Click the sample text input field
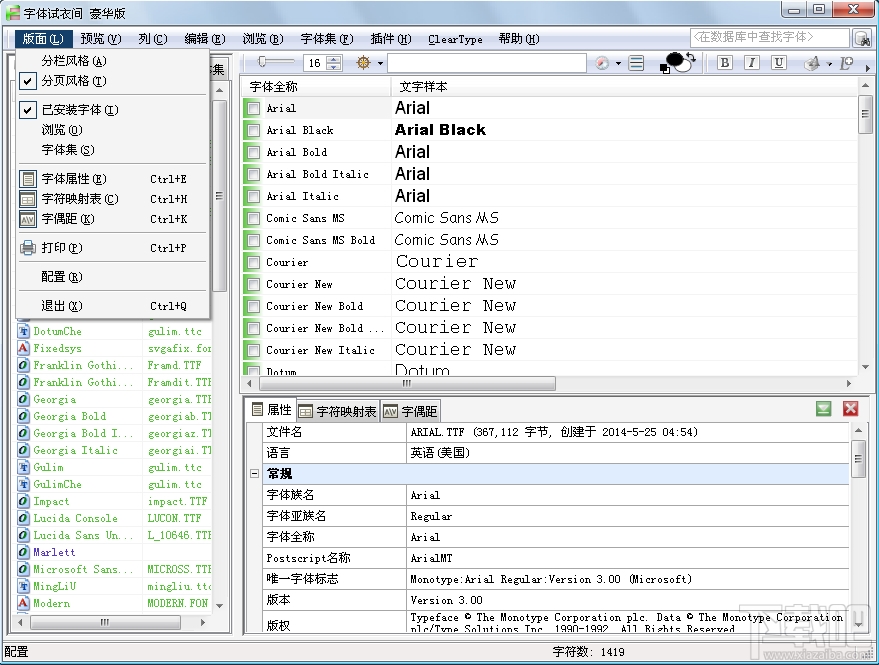 coord(487,63)
